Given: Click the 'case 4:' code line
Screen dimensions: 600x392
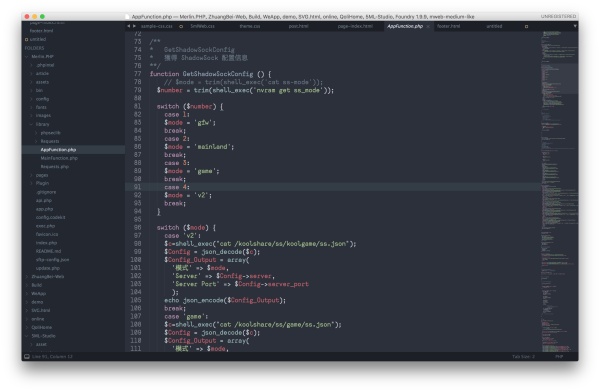Looking at the screenshot, I should (x=177, y=187).
